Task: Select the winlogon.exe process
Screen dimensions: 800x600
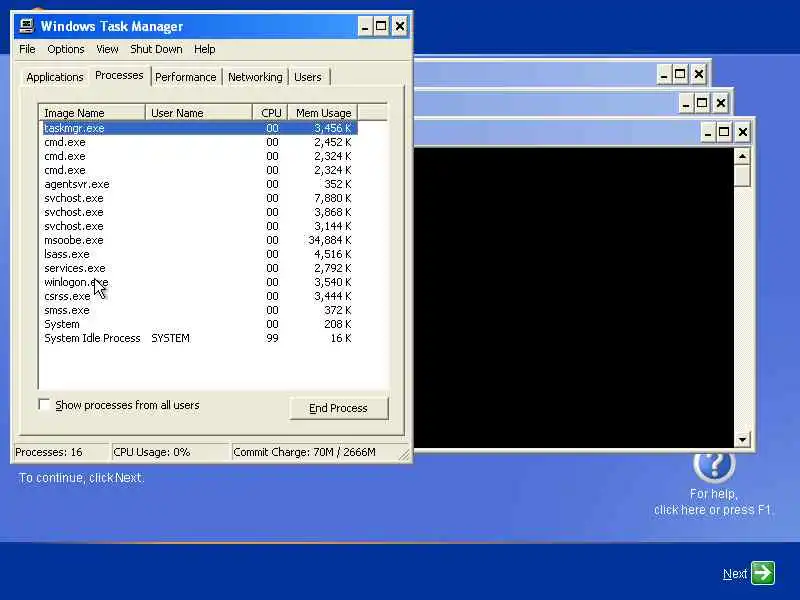Action: [x=199, y=282]
